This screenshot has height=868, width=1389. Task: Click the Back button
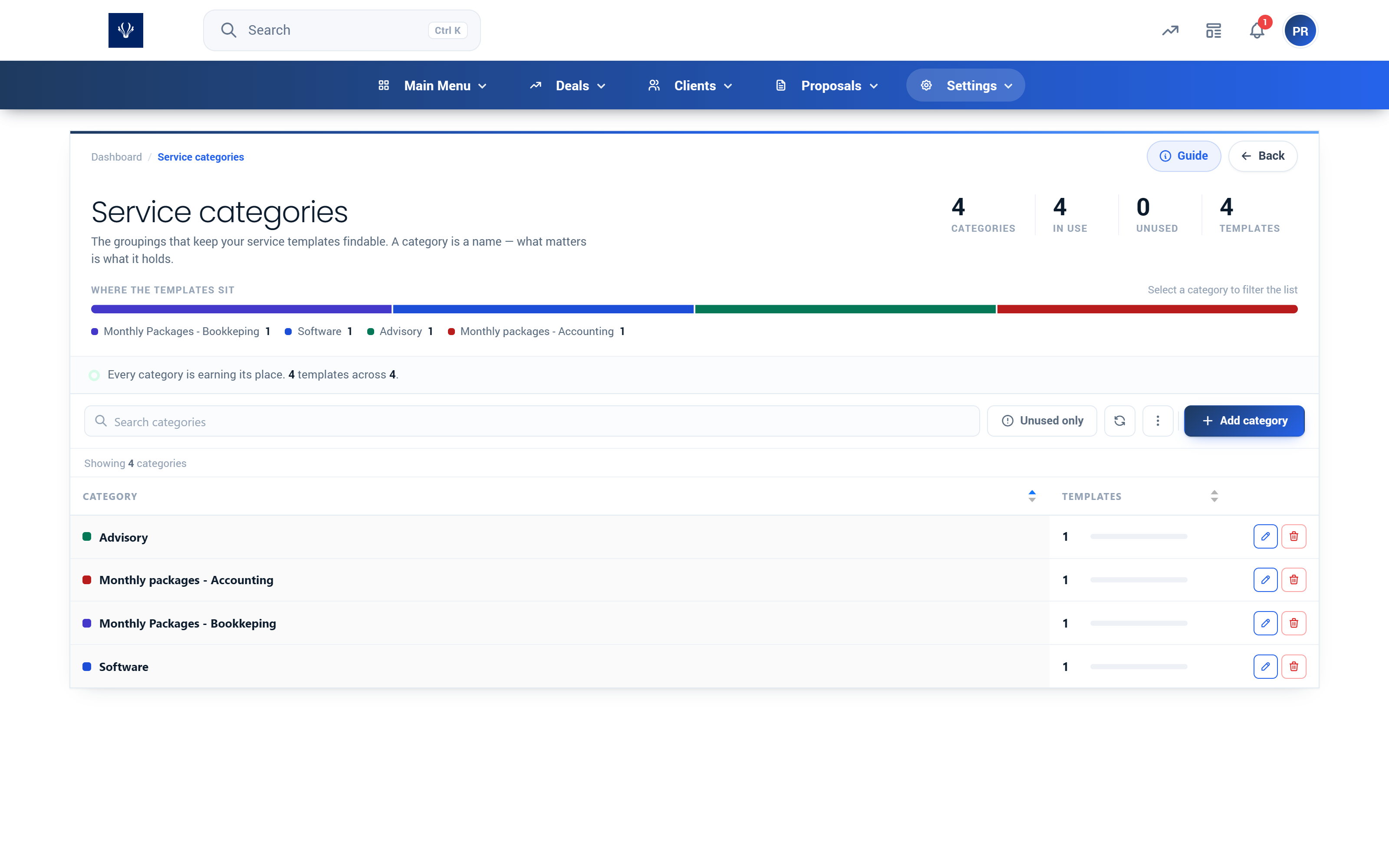coord(1263,156)
